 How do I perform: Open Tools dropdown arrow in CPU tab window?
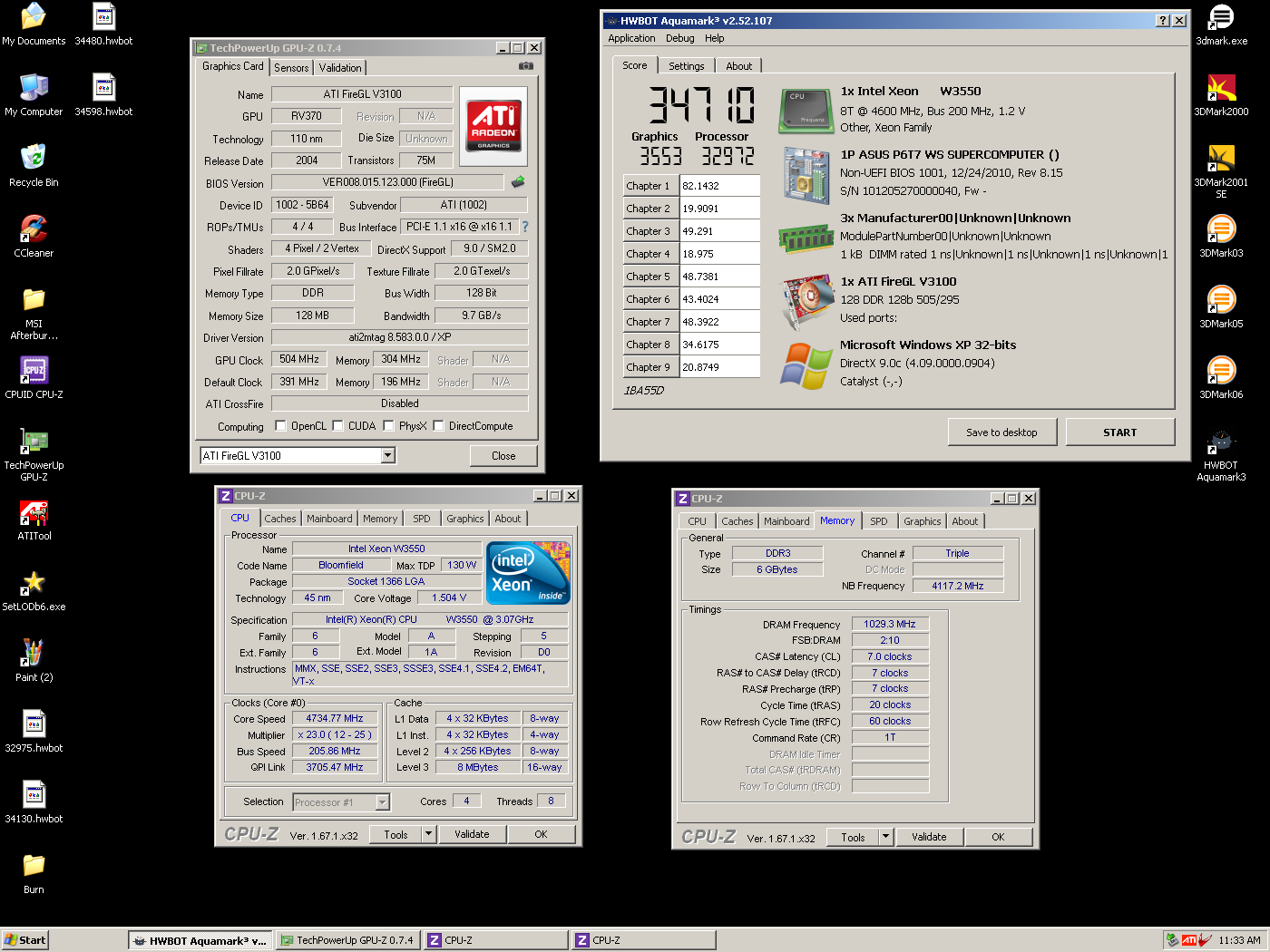(x=429, y=834)
